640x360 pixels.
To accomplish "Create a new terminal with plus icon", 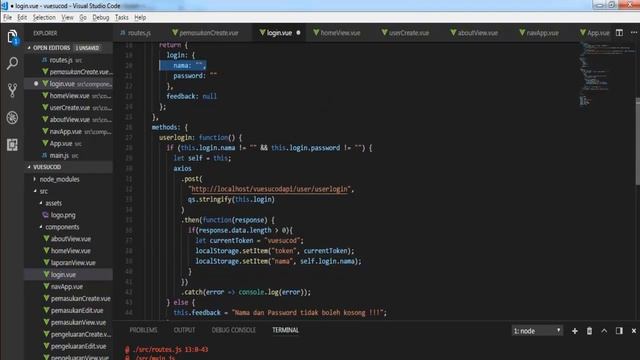I will pos(575,331).
